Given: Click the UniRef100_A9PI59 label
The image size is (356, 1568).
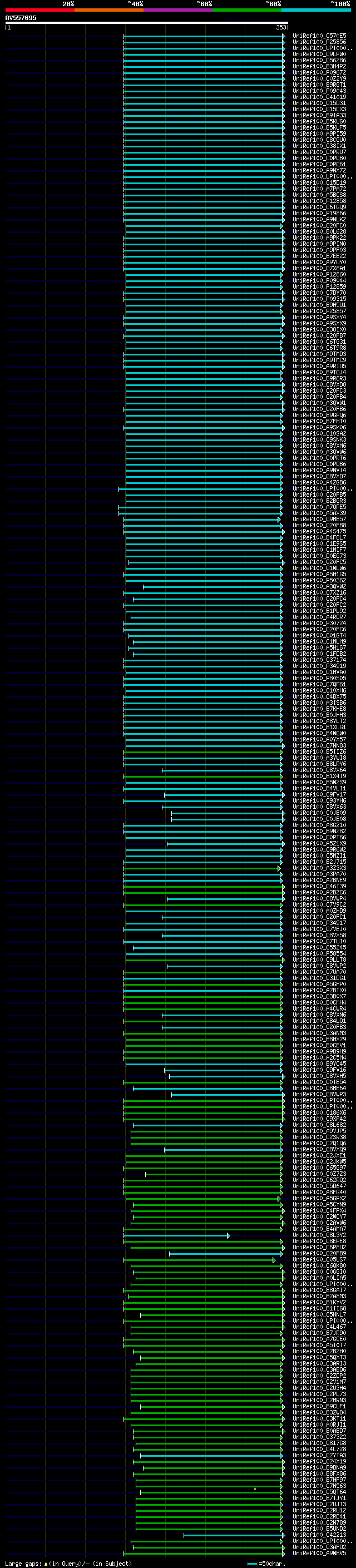Looking at the screenshot, I should pos(319,133).
